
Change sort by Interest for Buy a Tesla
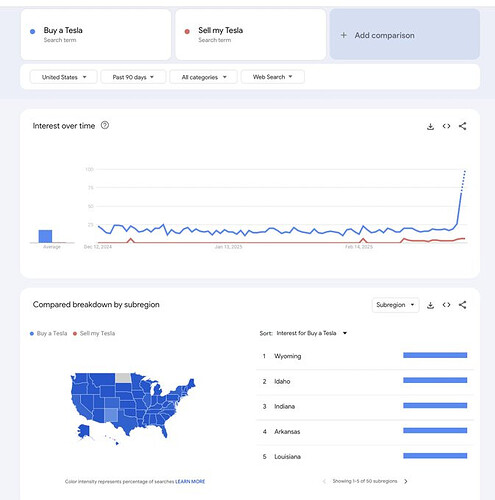tap(312, 333)
